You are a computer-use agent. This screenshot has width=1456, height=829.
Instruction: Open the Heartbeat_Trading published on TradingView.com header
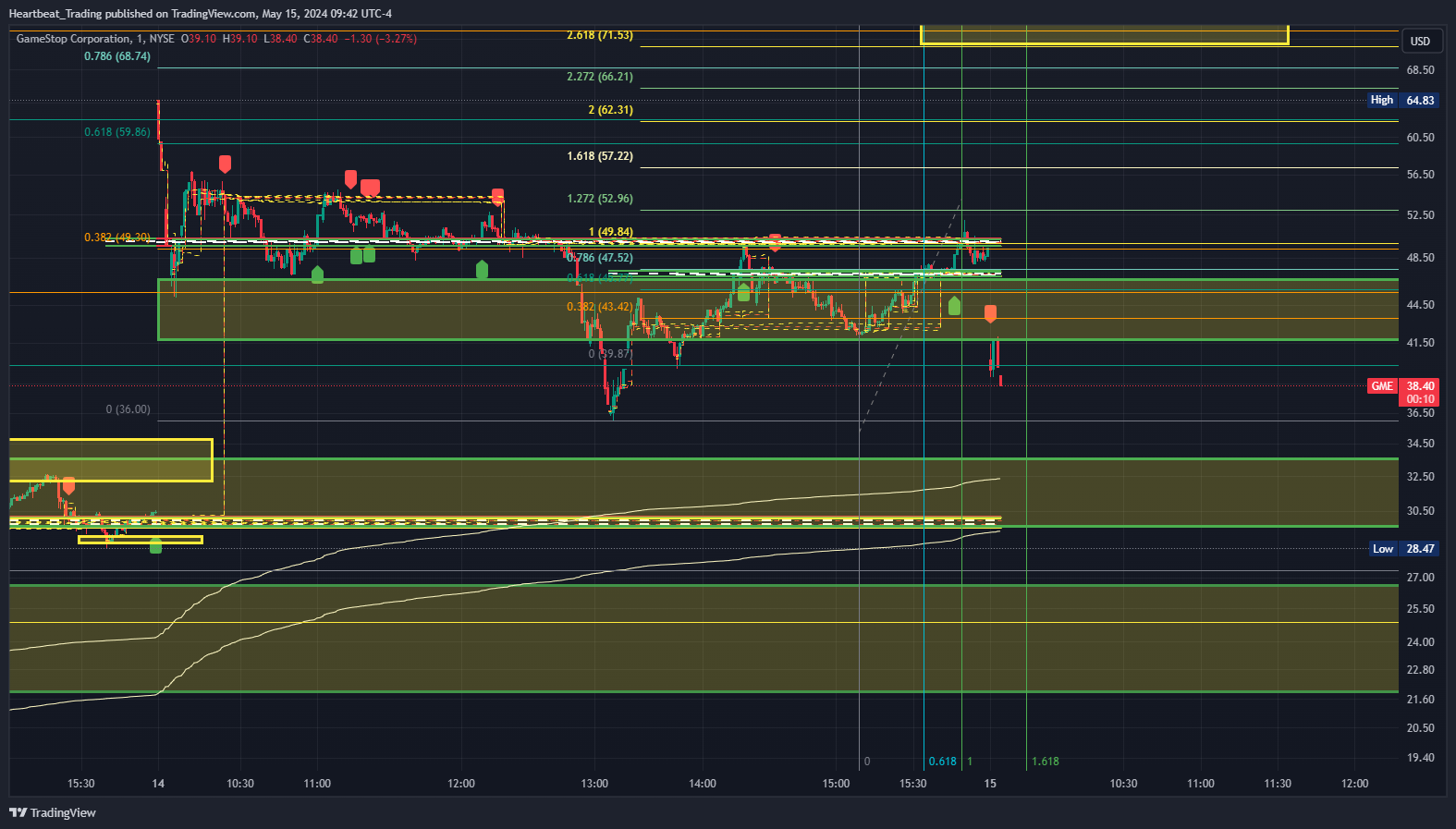click(200, 14)
